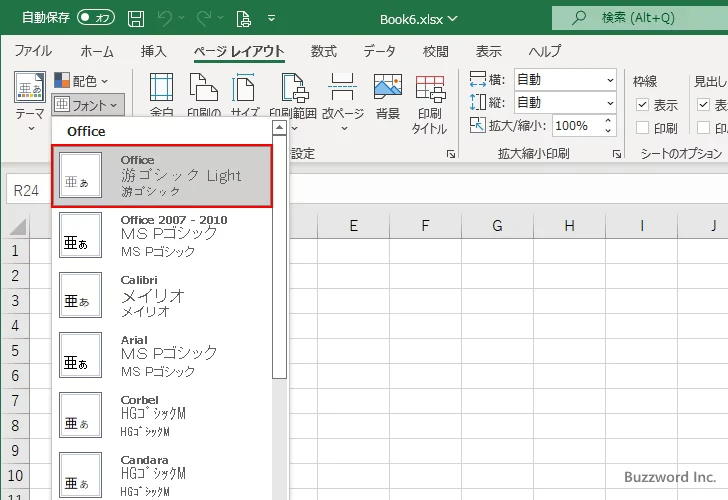
Task: Open the Book6.xlsx file name dropdown
Action: tap(418, 19)
